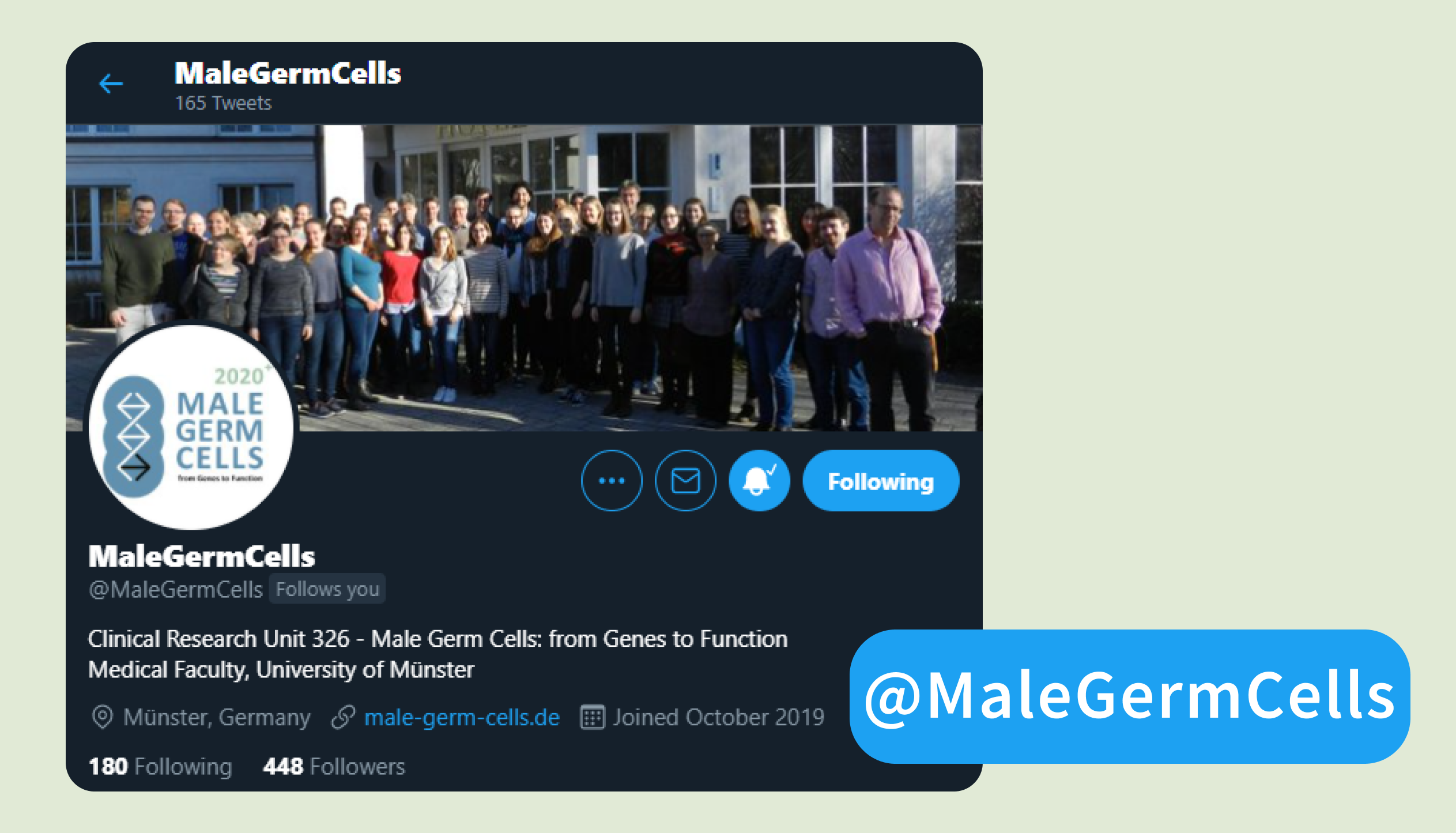1456x833 pixels.
Task: Click the location pin icon
Action: [x=102, y=717]
